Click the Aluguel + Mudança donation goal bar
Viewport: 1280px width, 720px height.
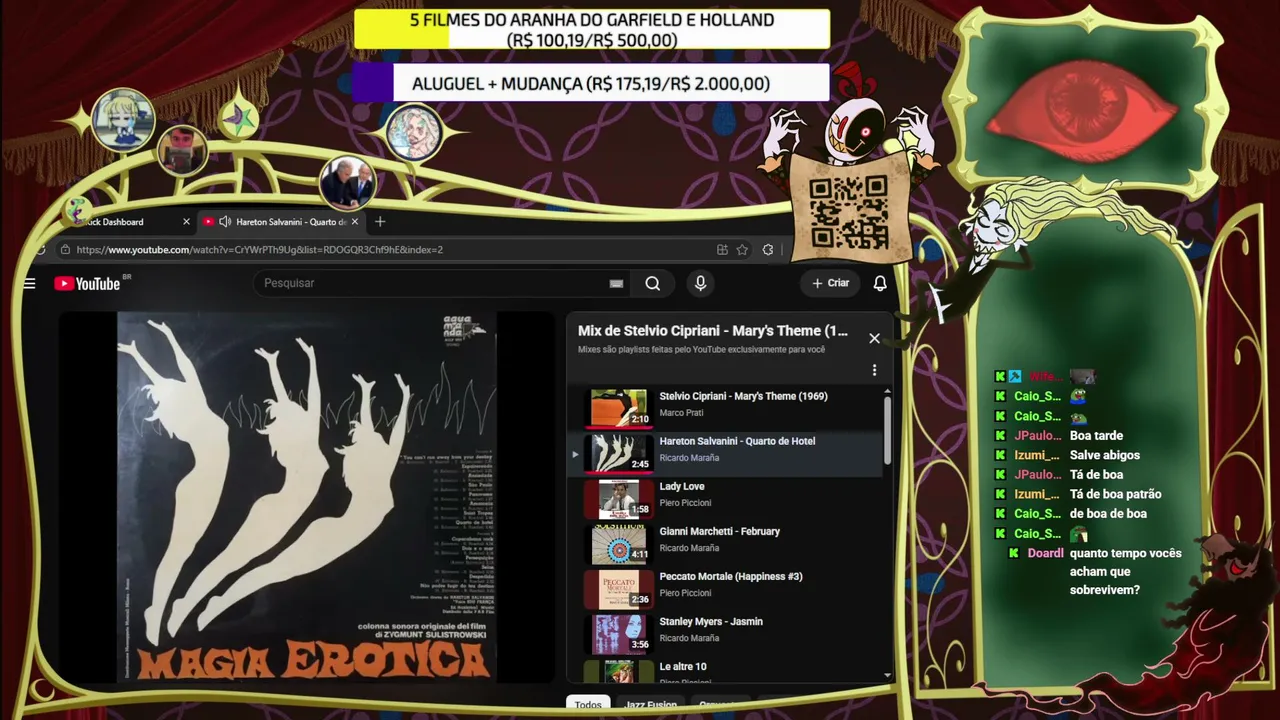click(591, 83)
